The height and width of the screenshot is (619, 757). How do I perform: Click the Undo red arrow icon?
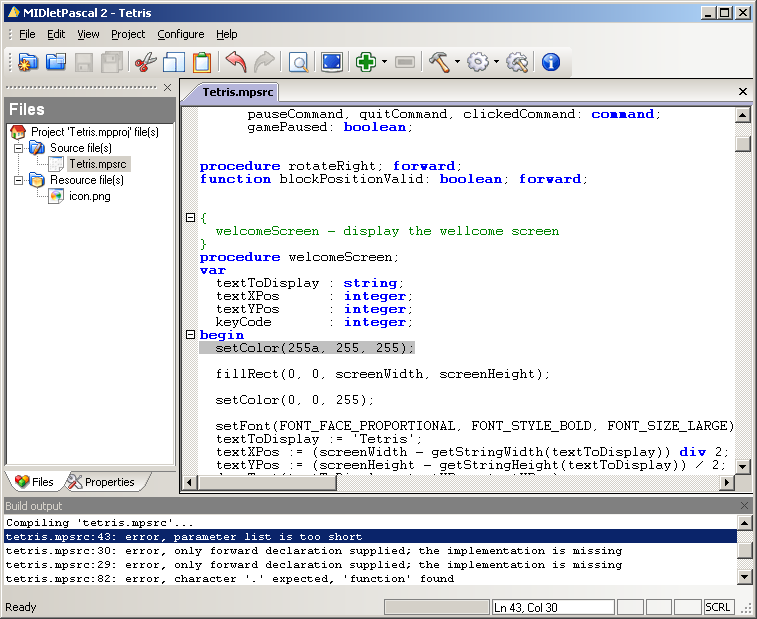(236, 62)
